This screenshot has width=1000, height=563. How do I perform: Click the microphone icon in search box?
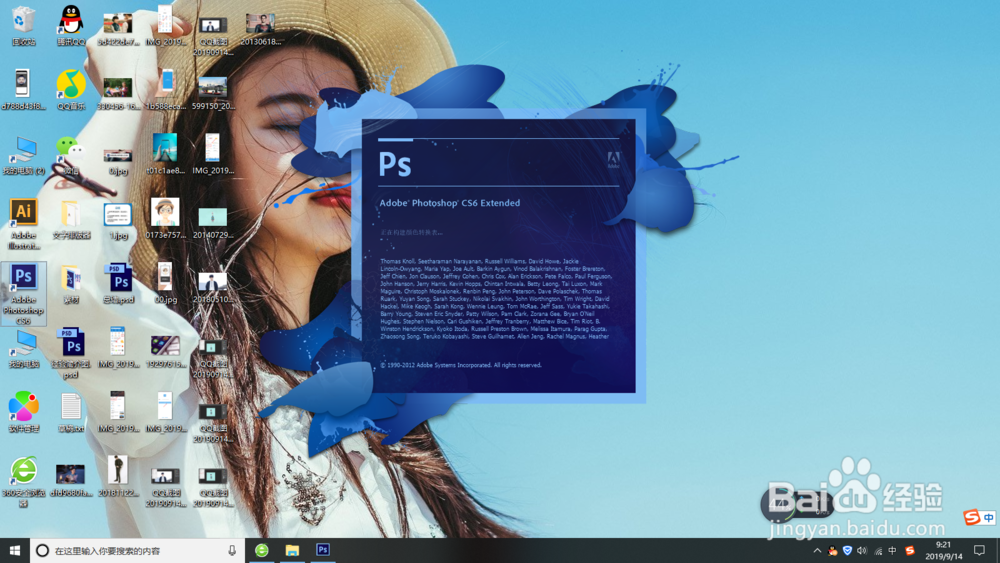(232, 550)
